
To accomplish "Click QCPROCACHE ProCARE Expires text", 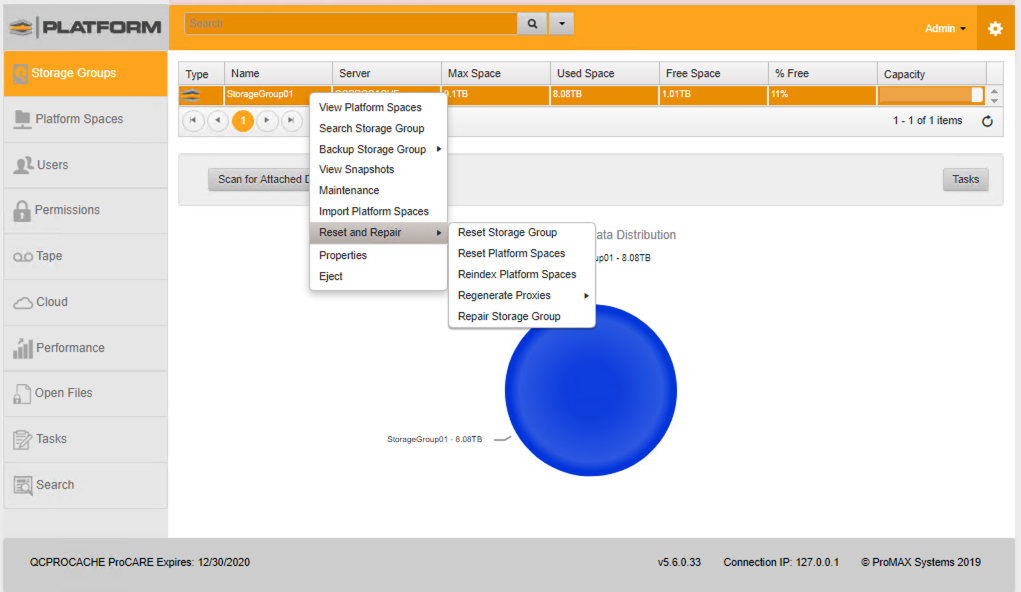I will click(139, 562).
